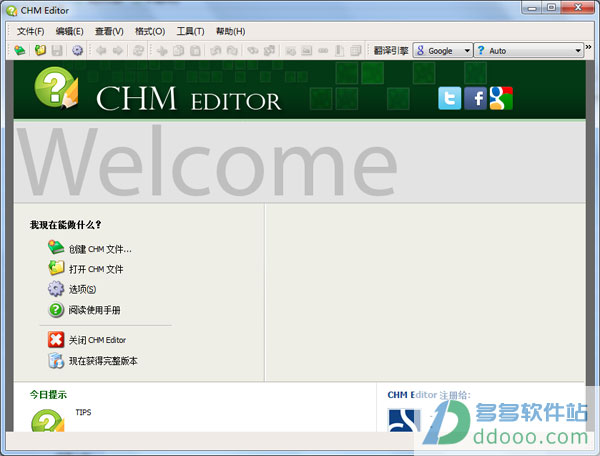
Task: Click the green book icon beside 创建 CHM 文件
Action: tap(56, 248)
